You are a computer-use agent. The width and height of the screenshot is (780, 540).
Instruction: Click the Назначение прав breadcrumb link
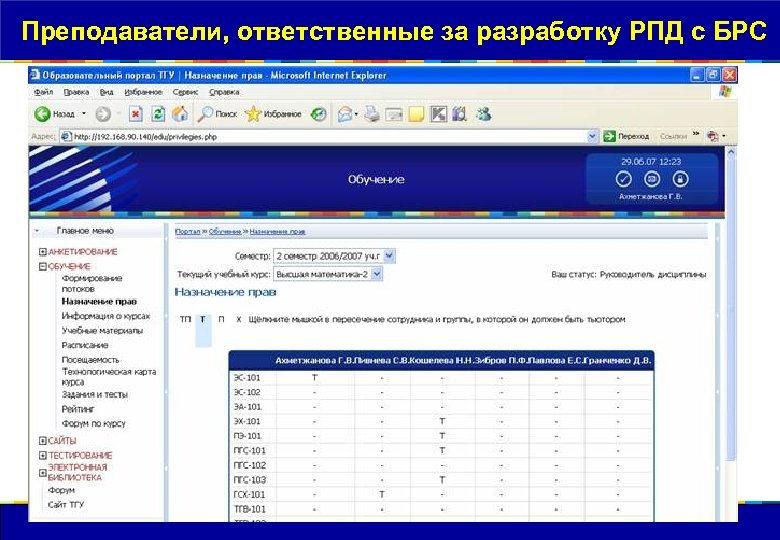277,232
